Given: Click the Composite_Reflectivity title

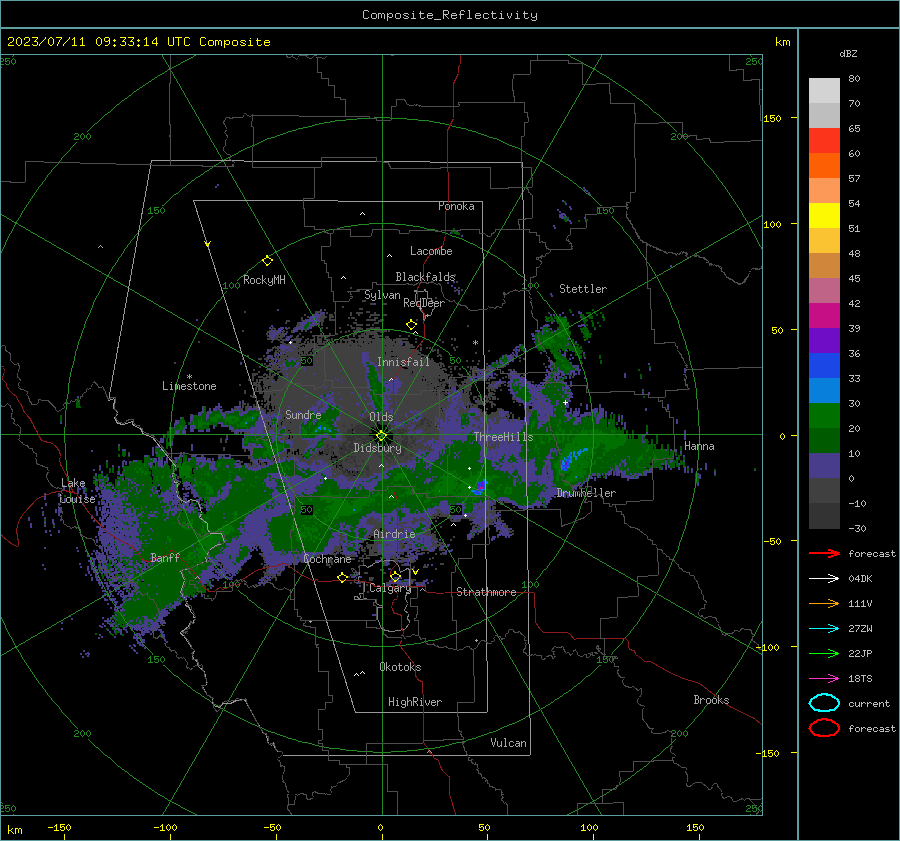Looking at the screenshot, I should [450, 15].
